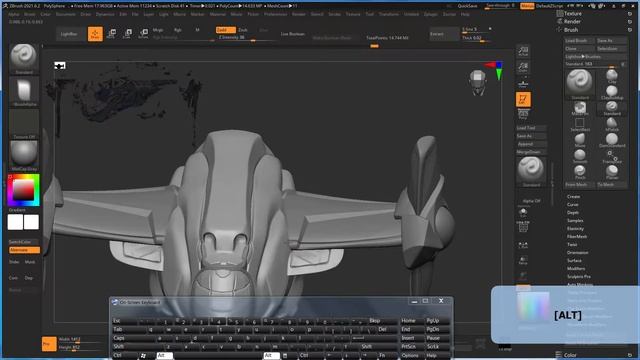Collapse the Brush palette header
This screenshot has width=640, height=360.
[571, 30]
